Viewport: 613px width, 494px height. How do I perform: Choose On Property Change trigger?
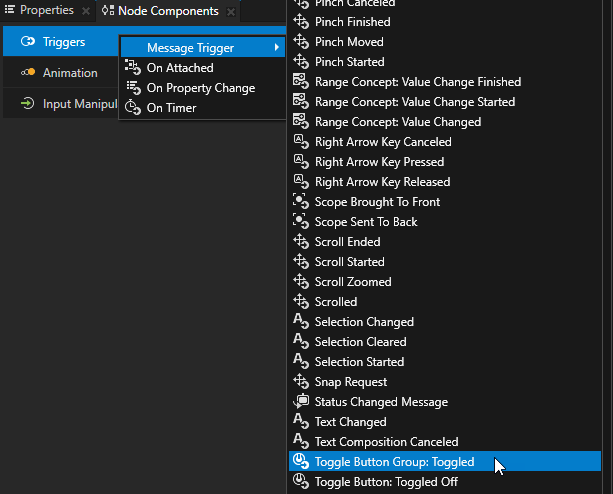(x=203, y=88)
